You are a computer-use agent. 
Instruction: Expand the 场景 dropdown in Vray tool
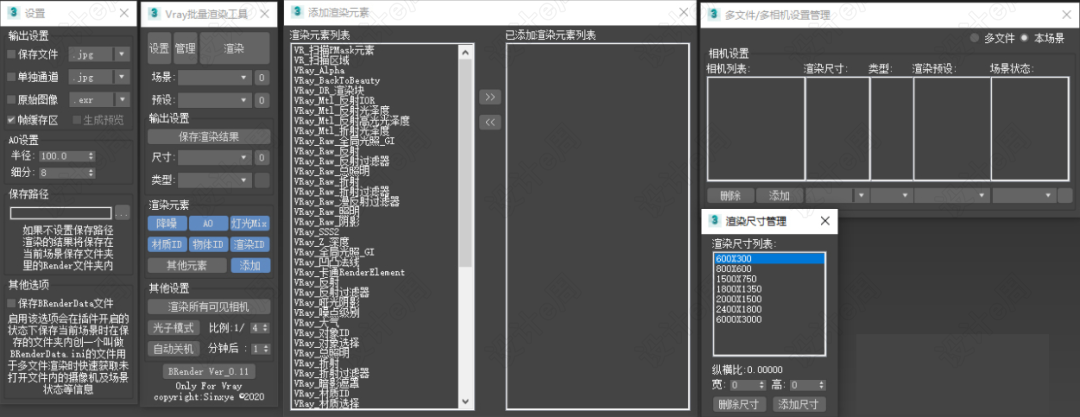[214, 77]
